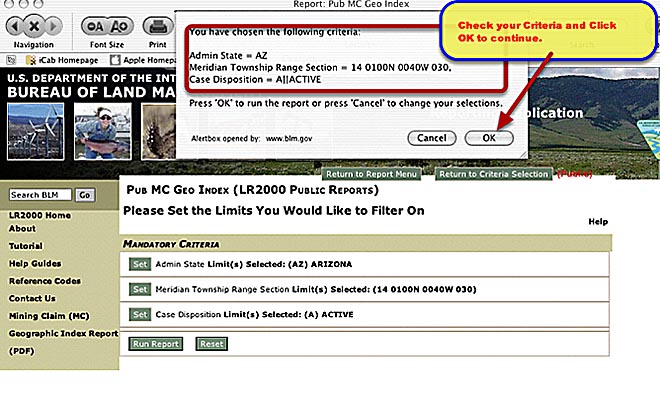The height and width of the screenshot is (395, 660).
Task: Set the Admin State limit
Action: click(x=140, y=264)
